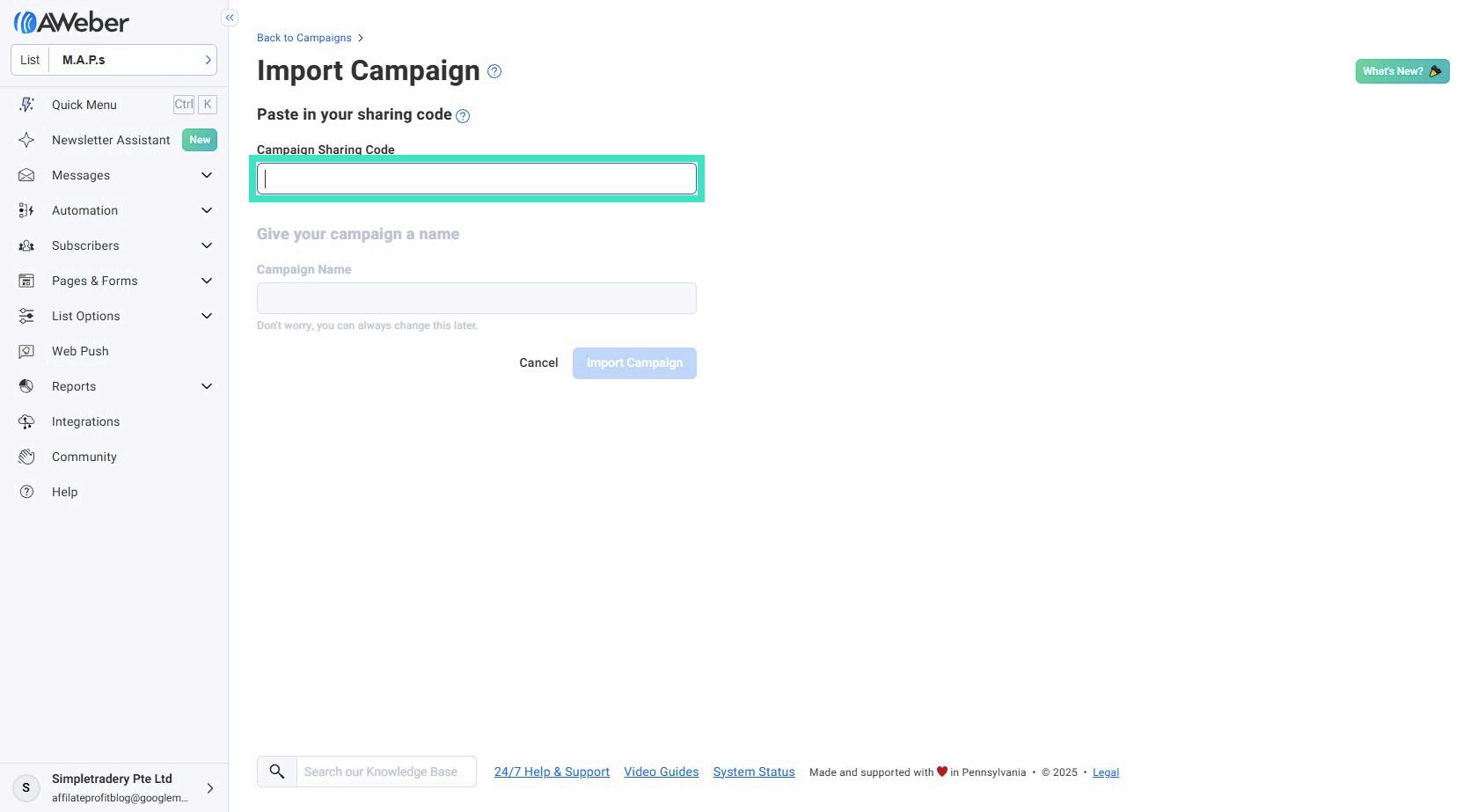Open the M.A.P.s list selector
Viewport: 1478px width, 812px height.
point(113,60)
